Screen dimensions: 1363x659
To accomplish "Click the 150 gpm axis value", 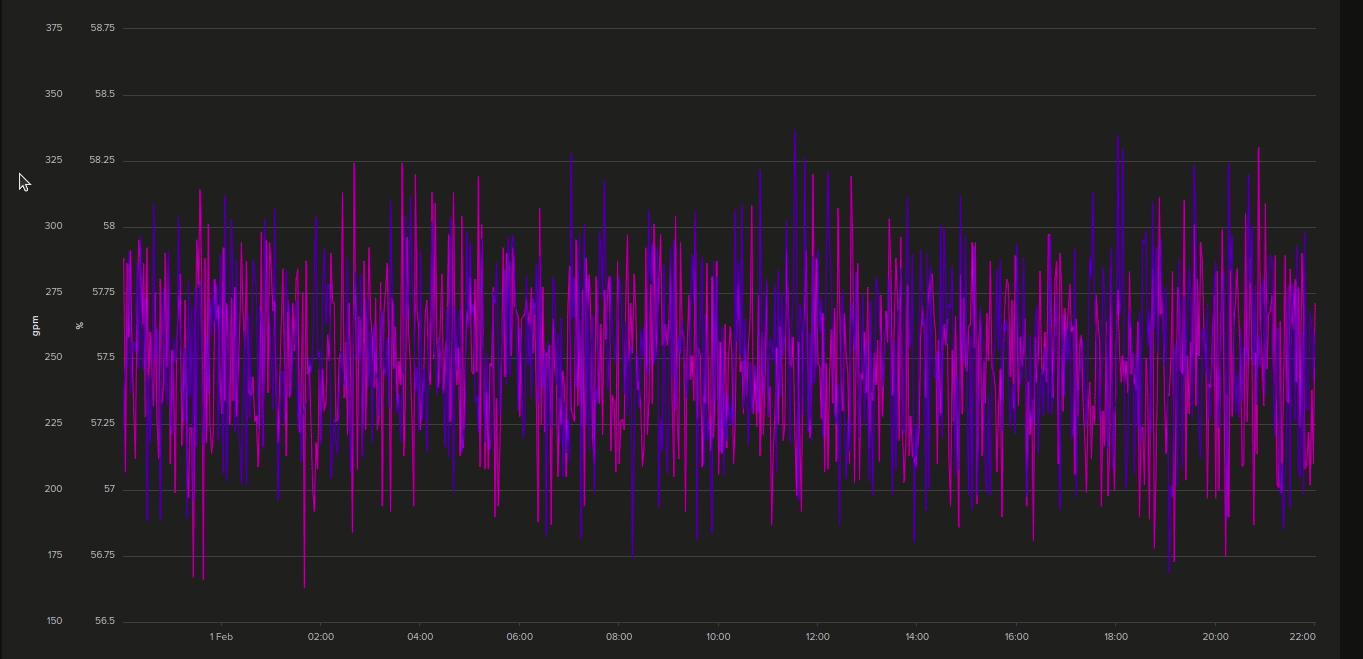I will 54,621.
